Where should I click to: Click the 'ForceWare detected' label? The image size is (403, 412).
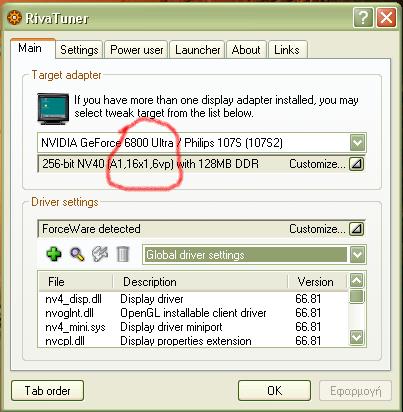[x=91, y=229]
